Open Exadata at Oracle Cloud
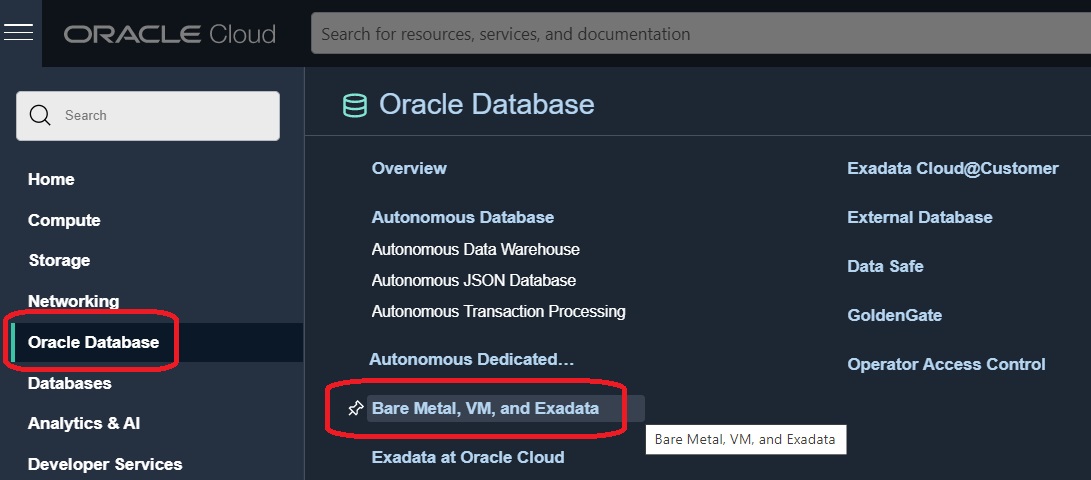1091x480 pixels. click(x=468, y=458)
